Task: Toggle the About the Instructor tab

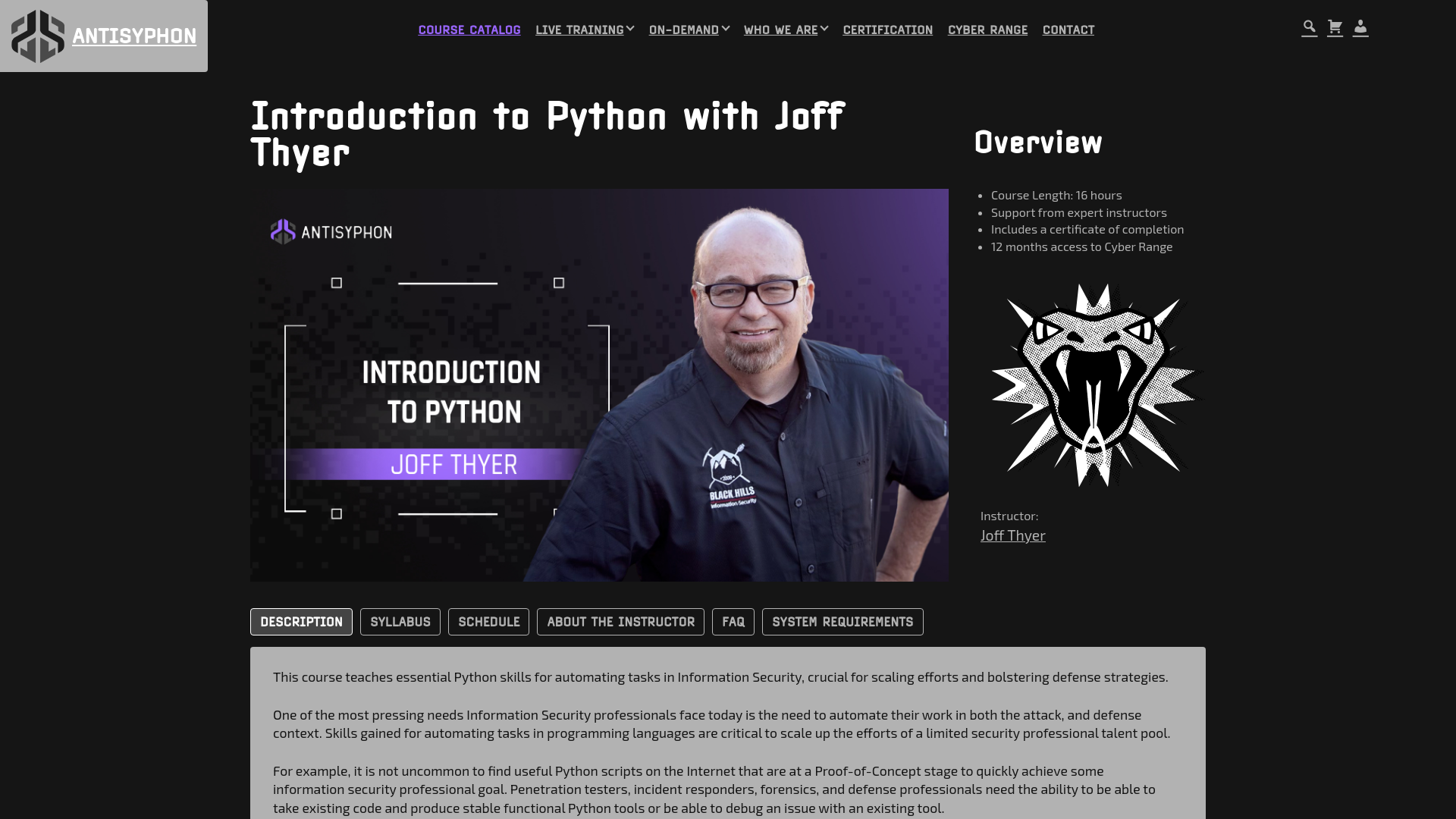Action: [x=620, y=621]
